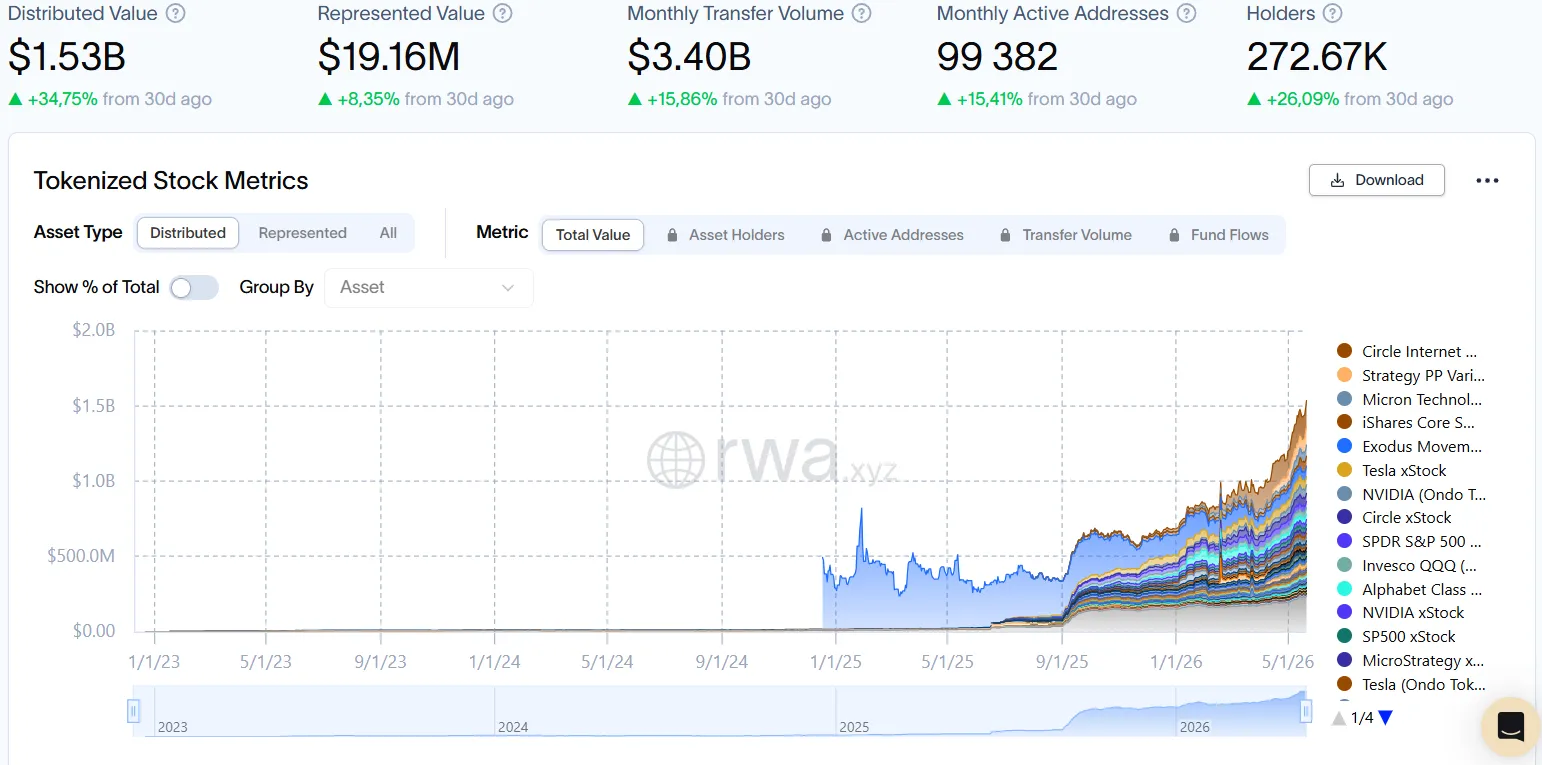Toggle SPDR S&P 500 legend series
This screenshot has width=1542, height=765.
tap(1410, 542)
